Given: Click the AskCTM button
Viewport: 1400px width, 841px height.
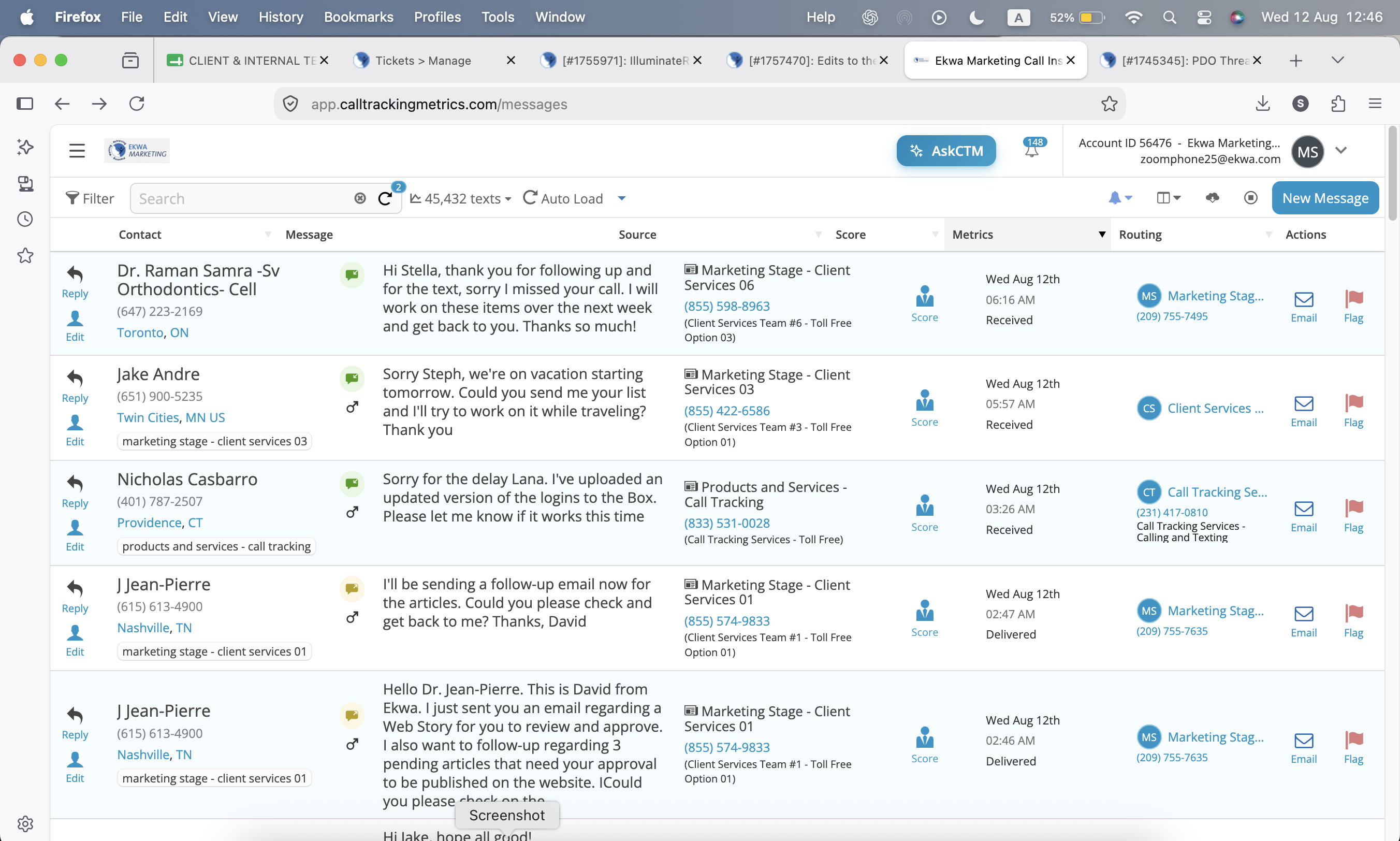Looking at the screenshot, I should coord(946,151).
